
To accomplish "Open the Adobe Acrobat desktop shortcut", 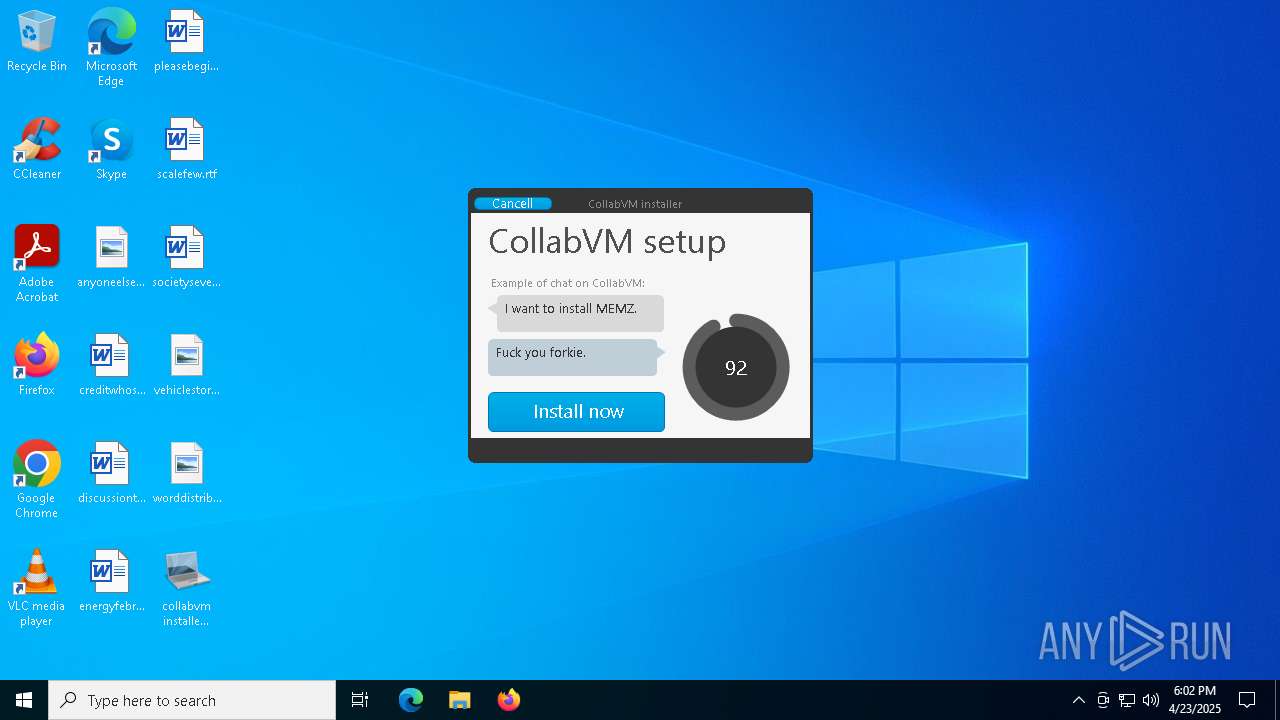I will pyautogui.click(x=37, y=264).
